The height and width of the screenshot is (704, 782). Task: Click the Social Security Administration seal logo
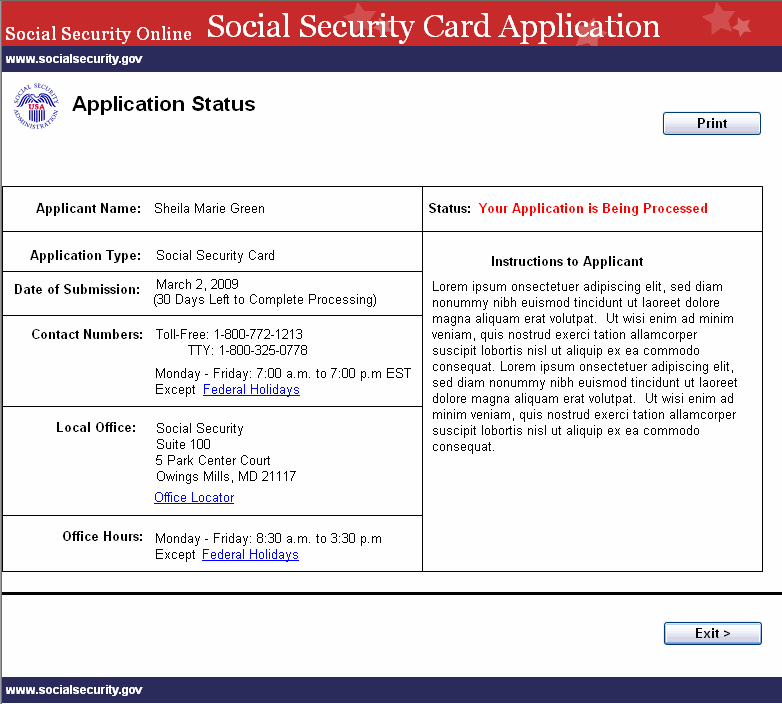point(36,106)
